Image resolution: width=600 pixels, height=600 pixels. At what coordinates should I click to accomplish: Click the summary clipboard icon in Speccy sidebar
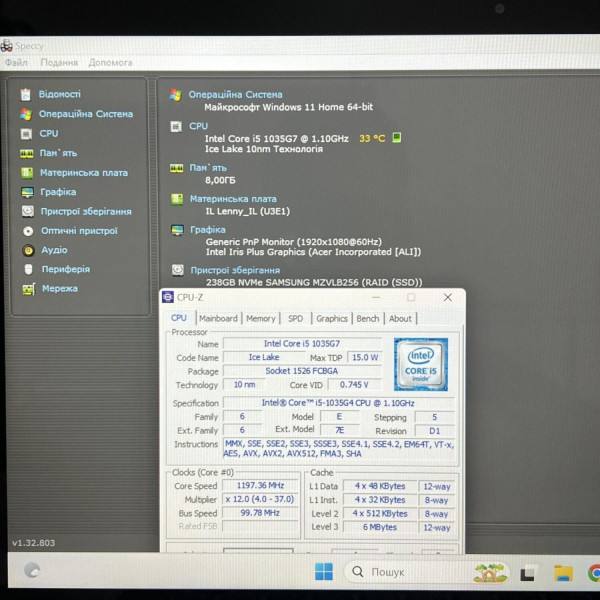pos(26,95)
